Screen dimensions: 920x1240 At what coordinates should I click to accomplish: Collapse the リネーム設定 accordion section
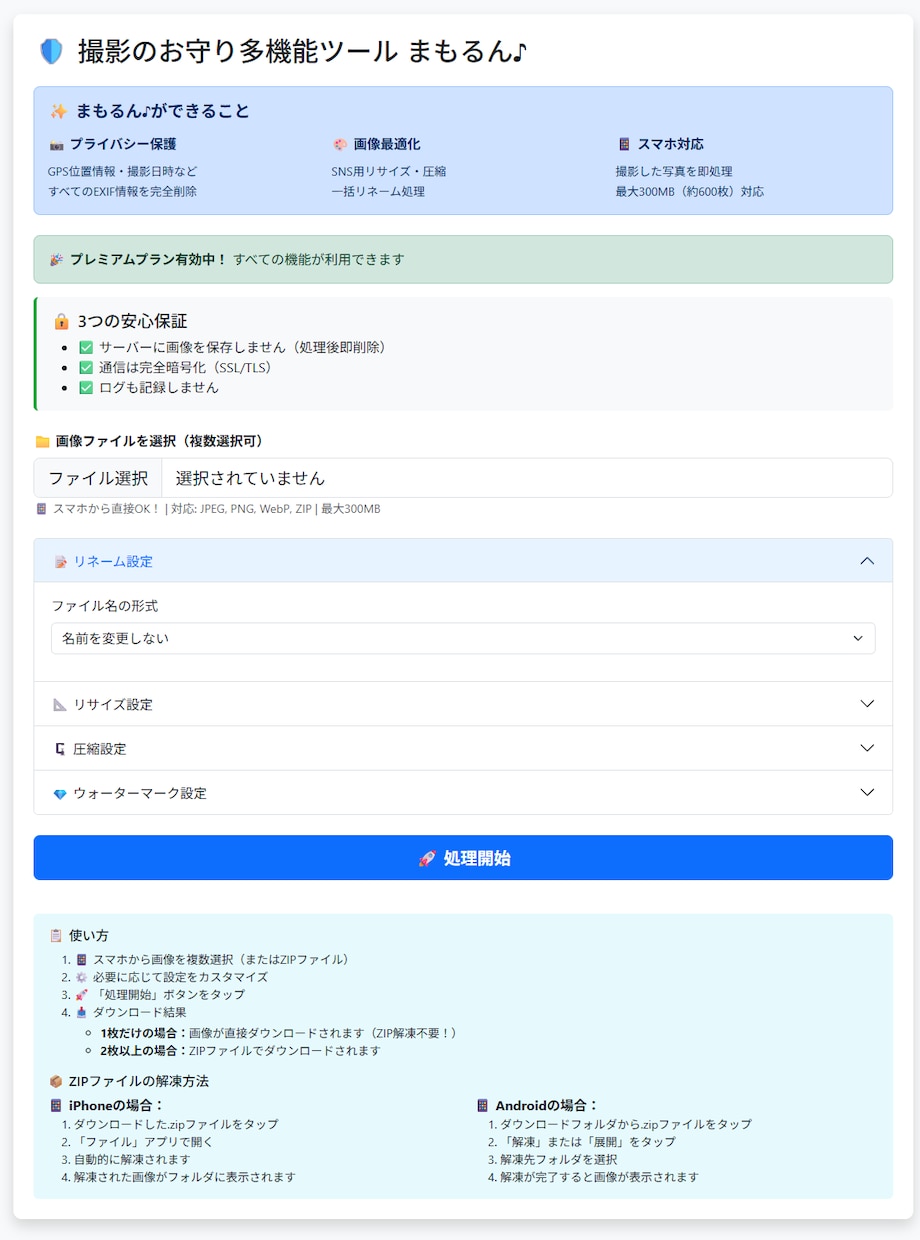463,561
